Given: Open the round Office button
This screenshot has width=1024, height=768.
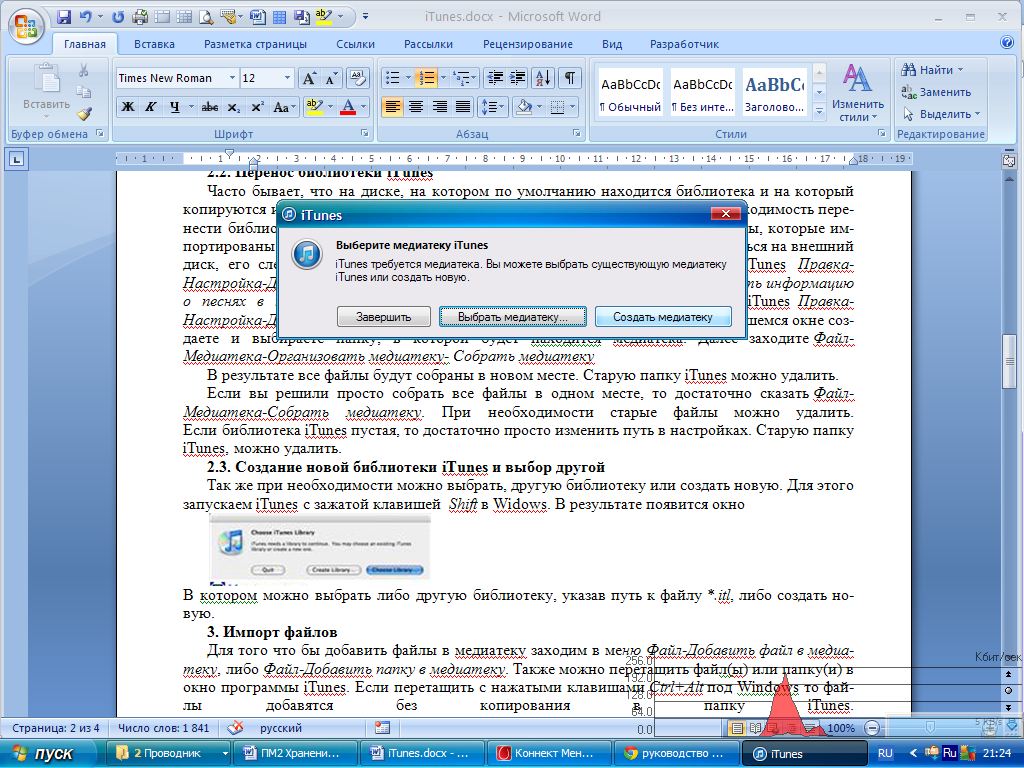Looking at the screenshot, I should click(x=26, y=27).
